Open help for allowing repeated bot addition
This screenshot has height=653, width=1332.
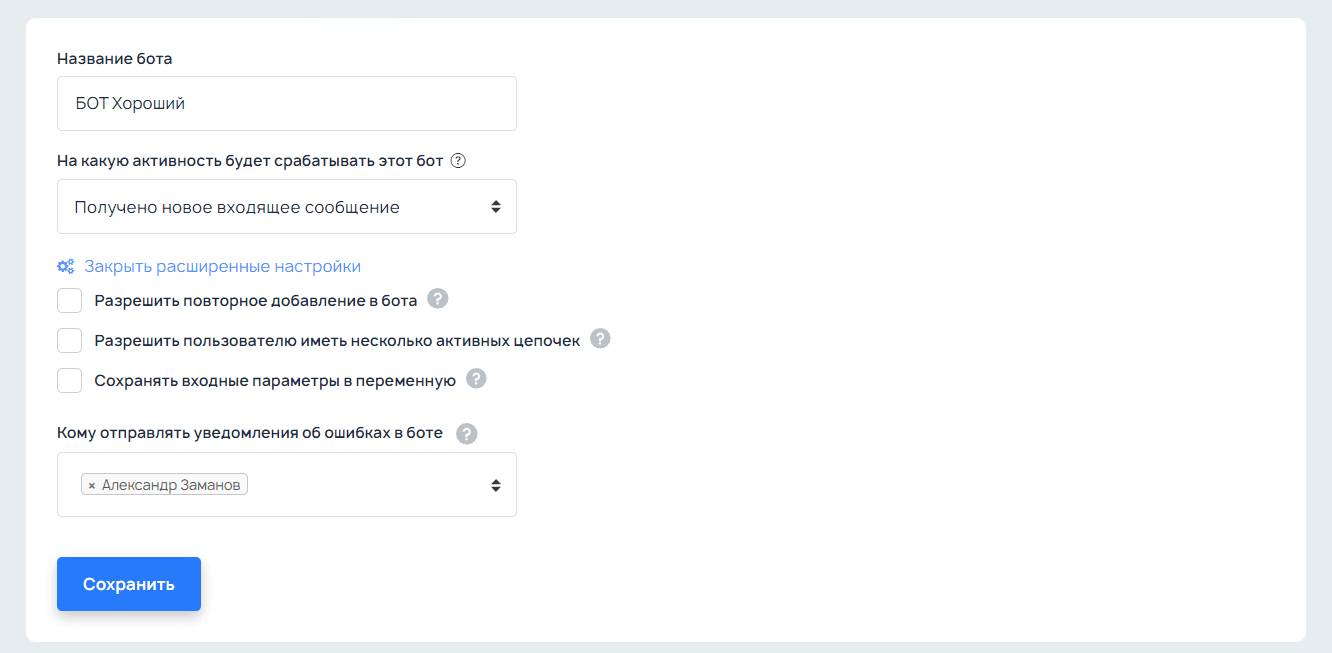437,299
